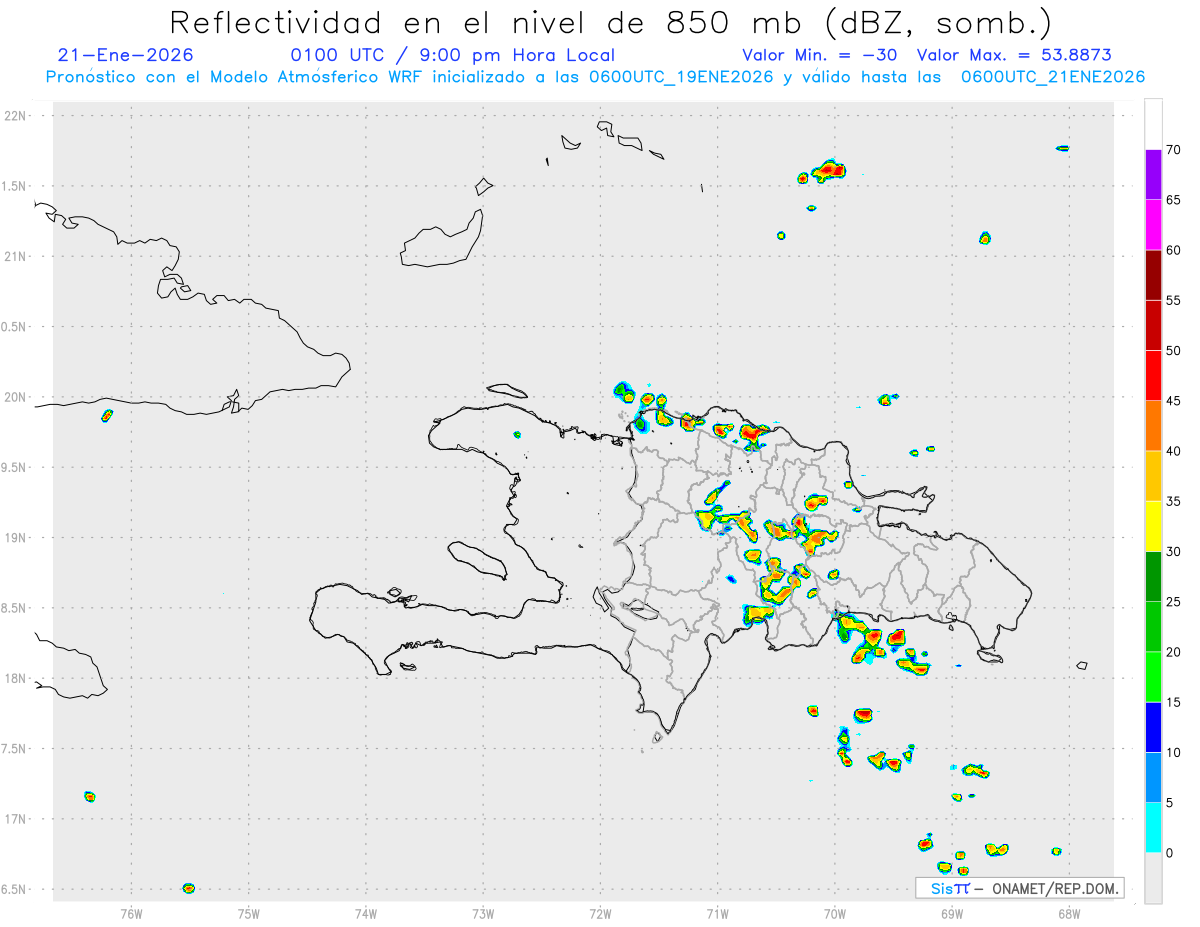Click the colorbar label '25'

tap(1174, 602)
